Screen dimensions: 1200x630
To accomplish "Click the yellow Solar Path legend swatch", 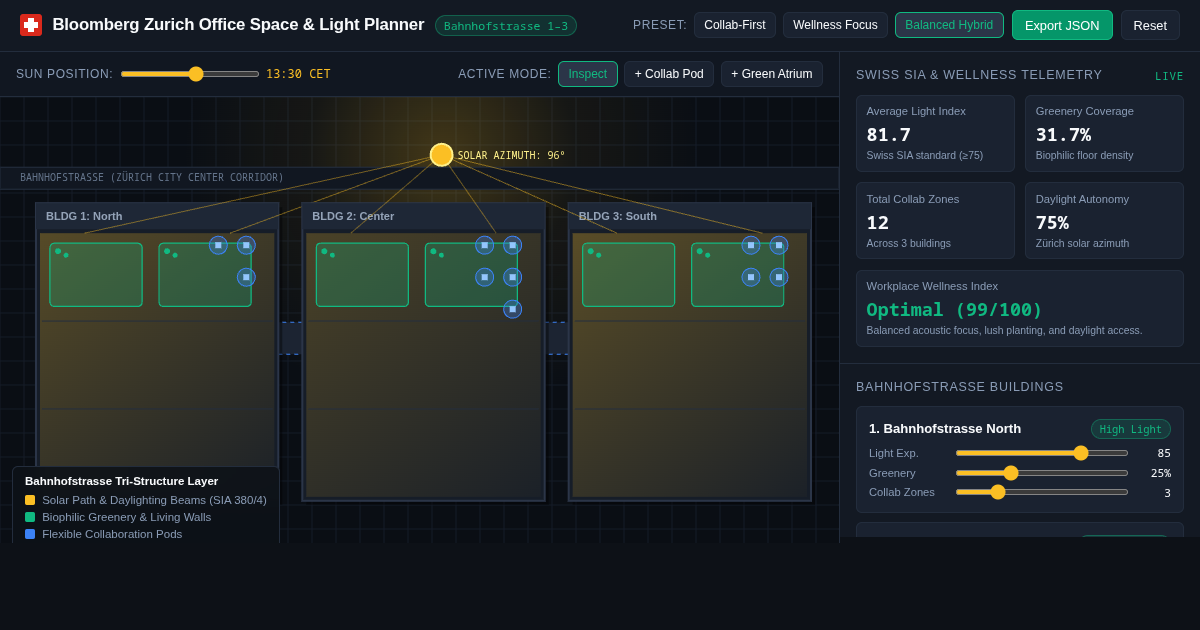I will click(x=30, y=500).
